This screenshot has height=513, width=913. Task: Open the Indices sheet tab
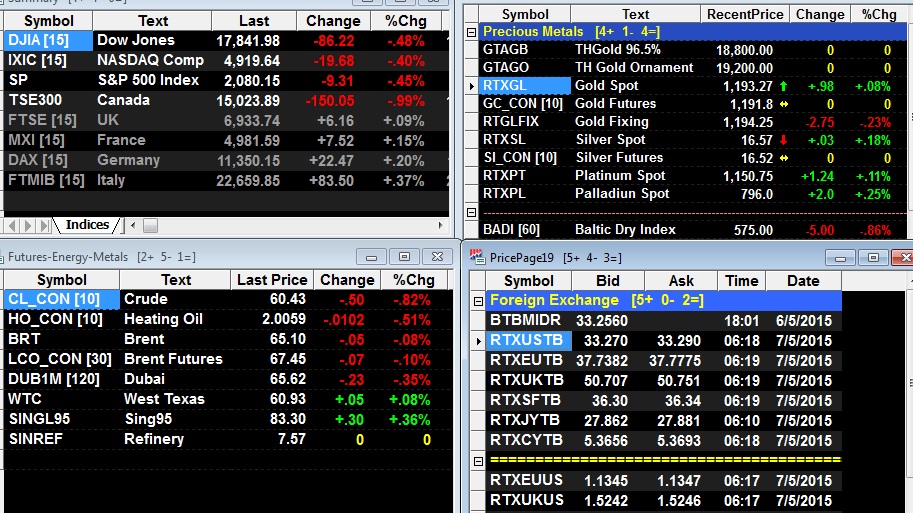[x=87, y=225]
